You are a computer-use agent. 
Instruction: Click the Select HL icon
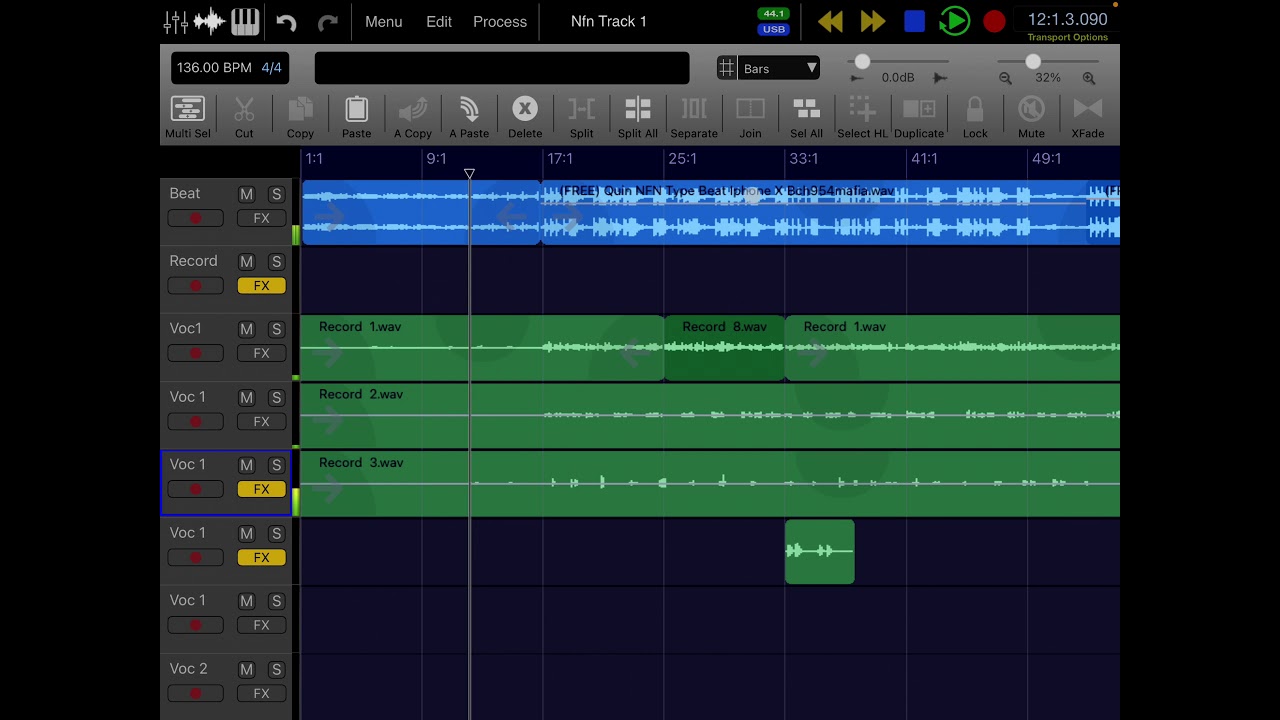click(x=862, y=117)
